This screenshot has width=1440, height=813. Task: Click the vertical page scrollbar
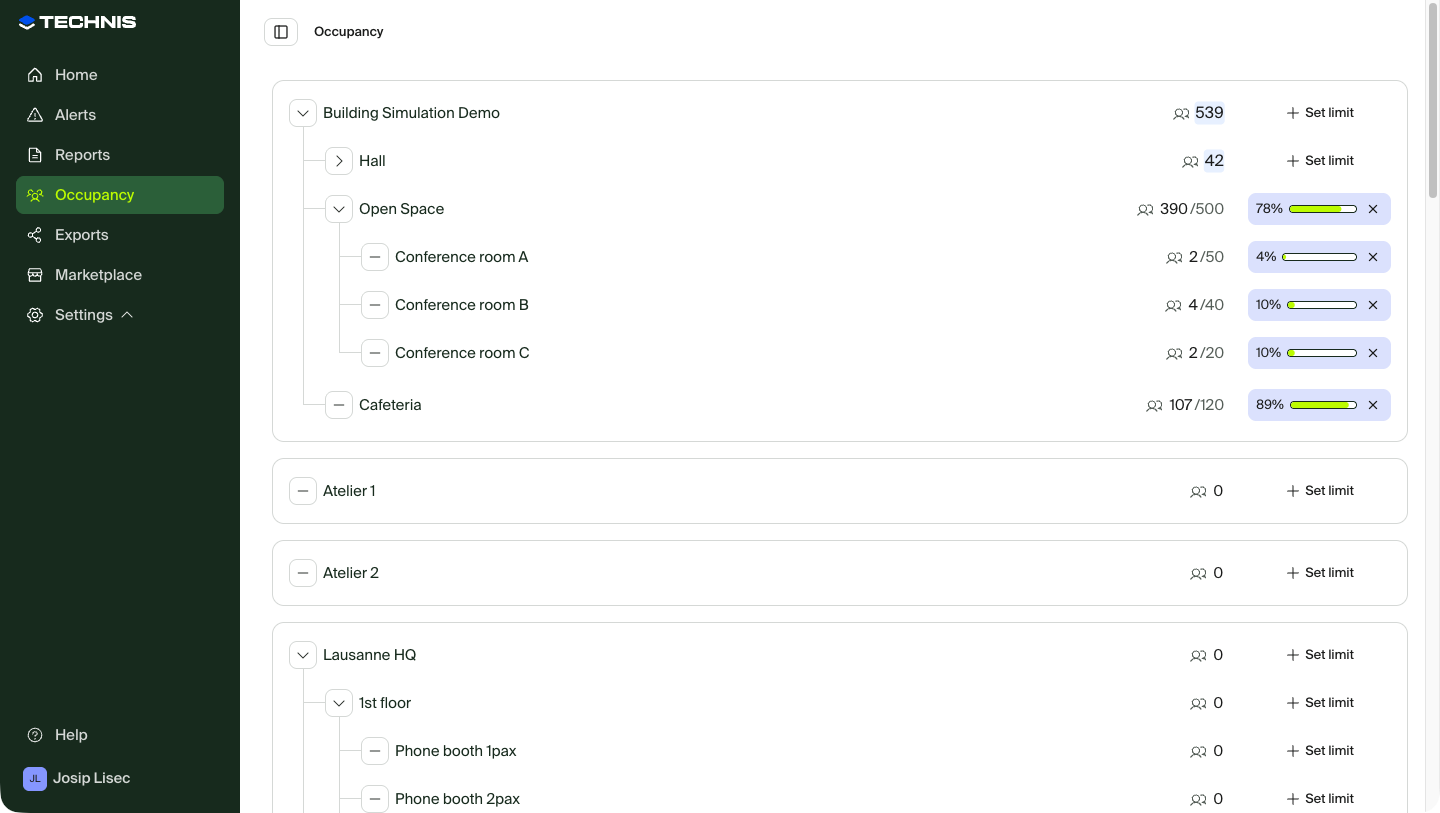[1432, 100]
